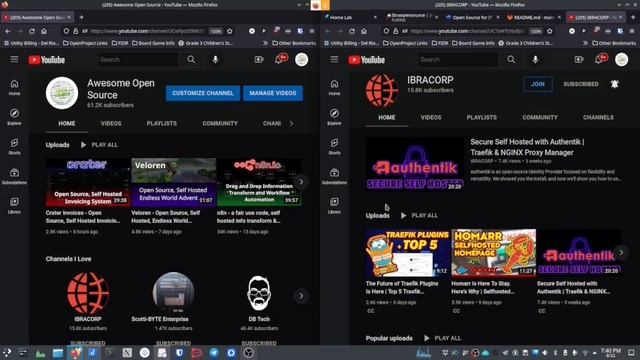
Task: Open application launcher in taskbar
Action: (7, 353)
